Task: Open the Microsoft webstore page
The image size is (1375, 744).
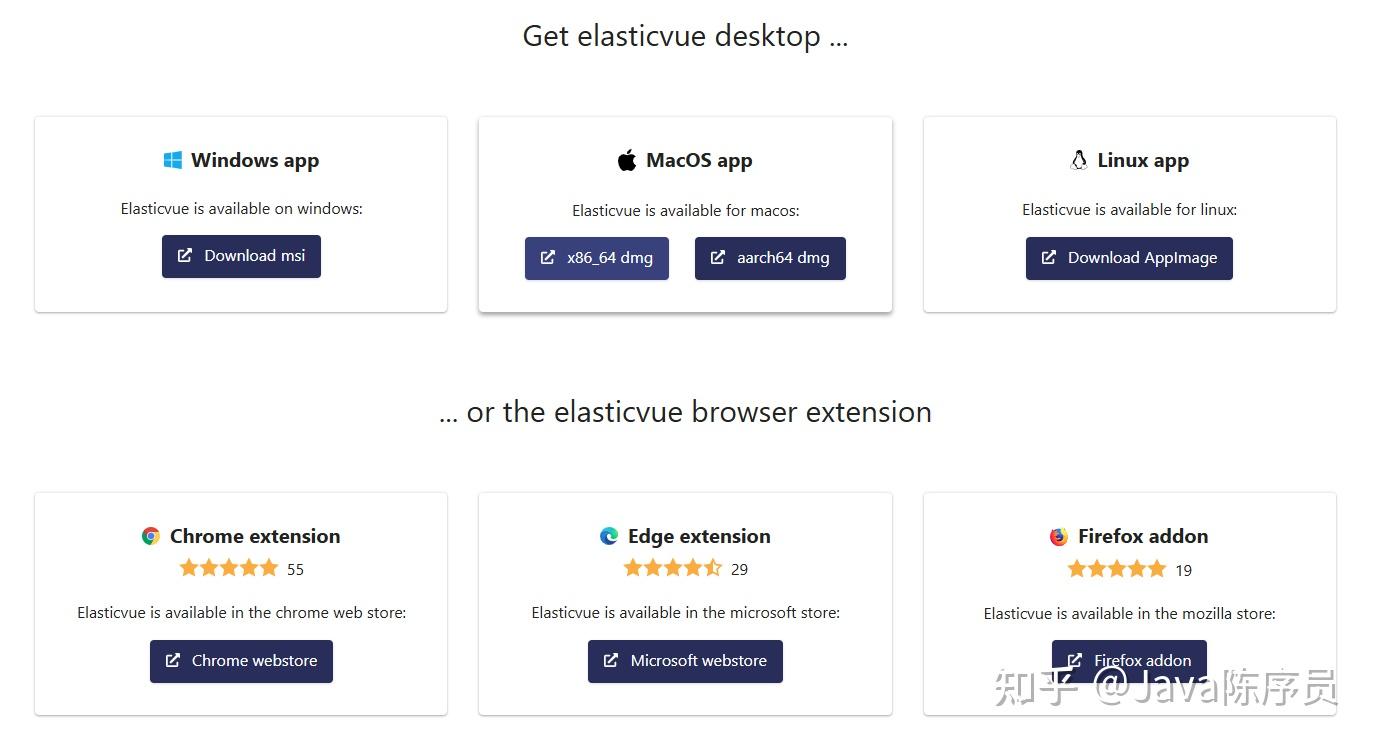Action: [685, 660]
